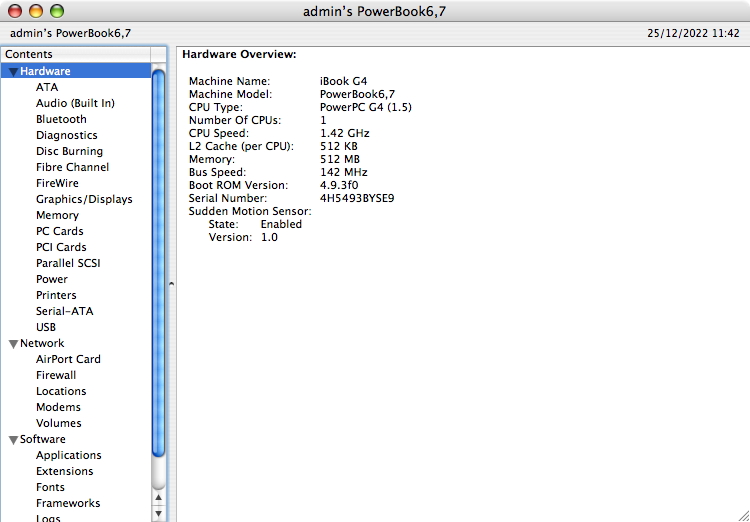Click the Bus Speed value 142 MHz
This screenshot has width=750, height=522.
point(343,172)
